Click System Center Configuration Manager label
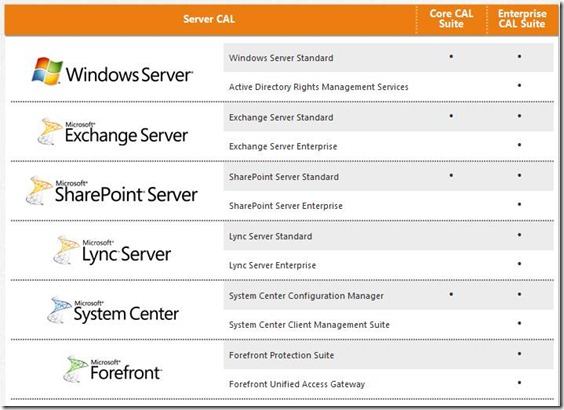Image resolution: width=564 pixels, height=410 pixels. 306,296
